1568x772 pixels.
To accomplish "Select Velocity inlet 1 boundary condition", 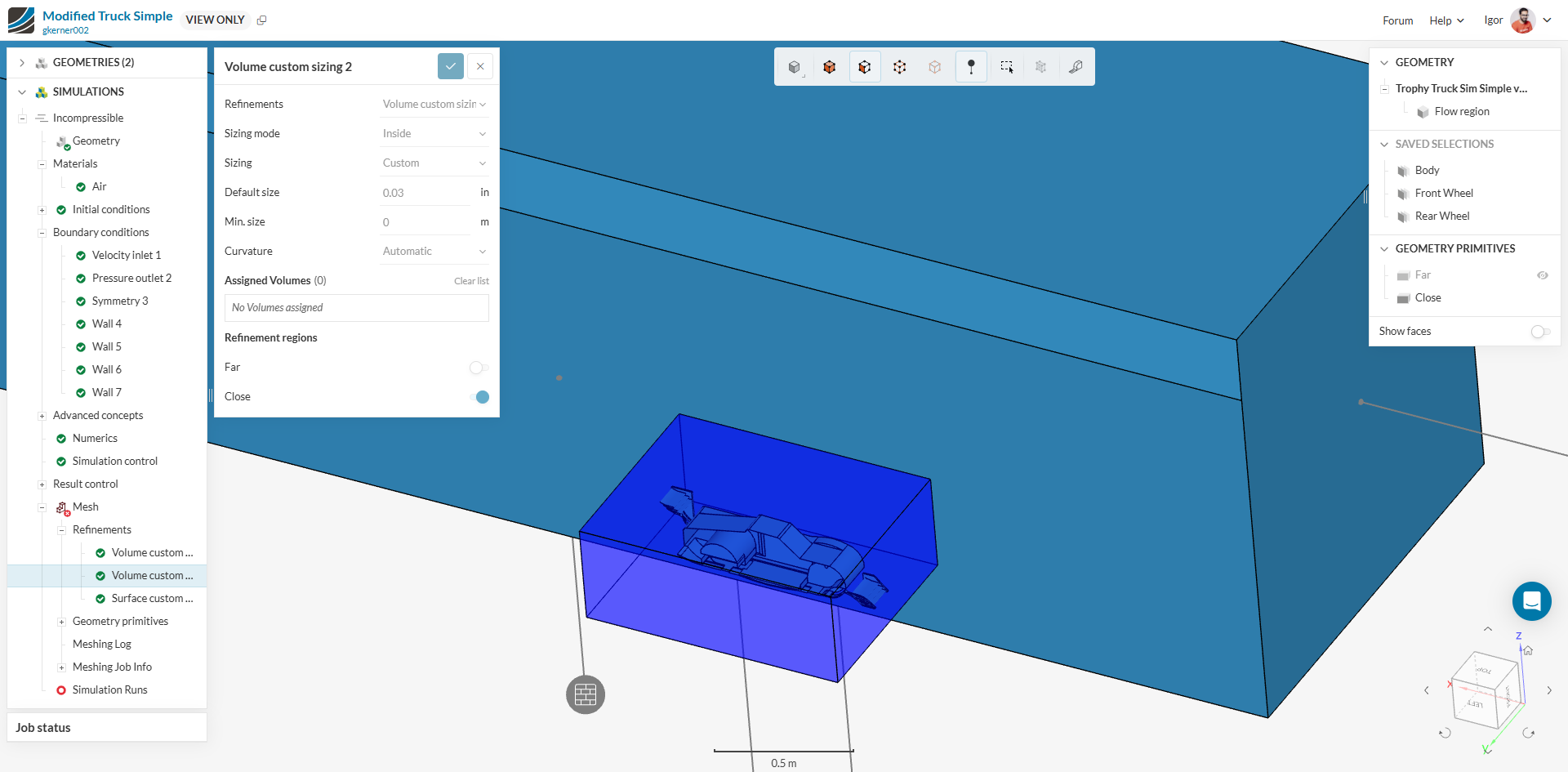I will (x=127, y=256).
